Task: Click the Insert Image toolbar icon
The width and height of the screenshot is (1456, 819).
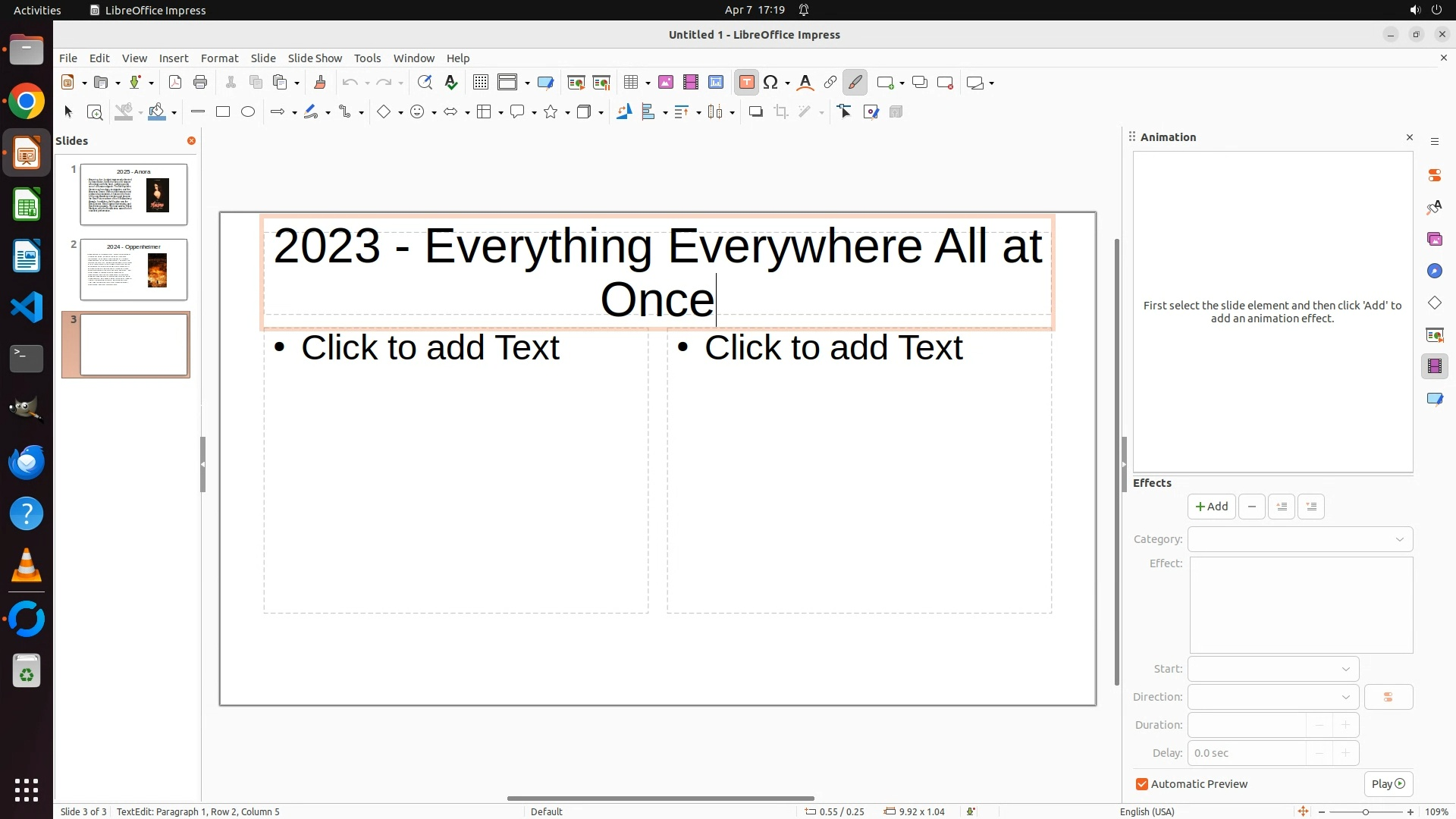Action: tap(665, 83)
